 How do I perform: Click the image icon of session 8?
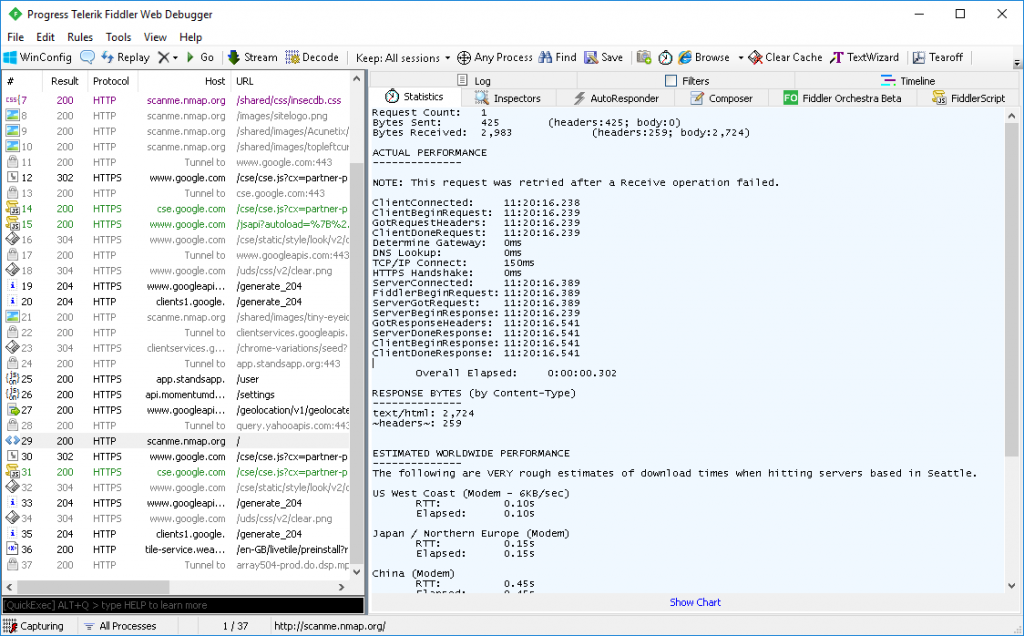pos(12,116)
